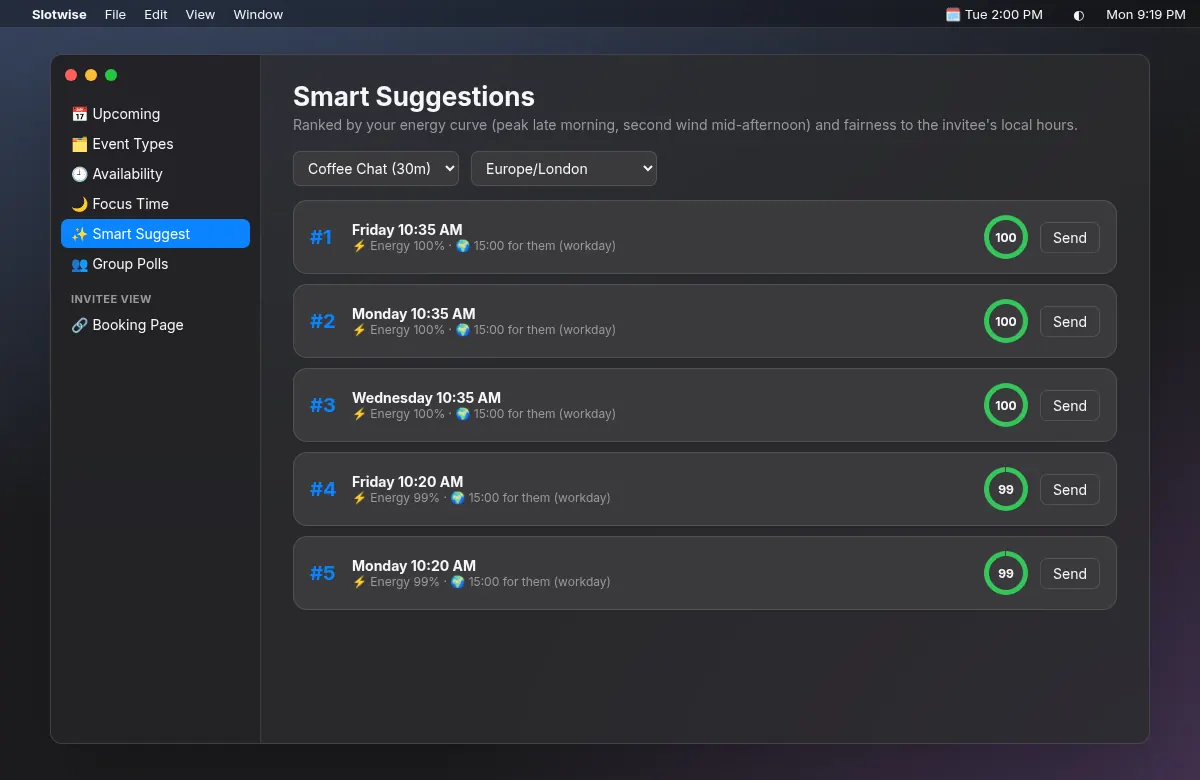Click the "Ranked by your energy curve" description
Viewport: 1200px width, 780px height.
click(685, 126)
